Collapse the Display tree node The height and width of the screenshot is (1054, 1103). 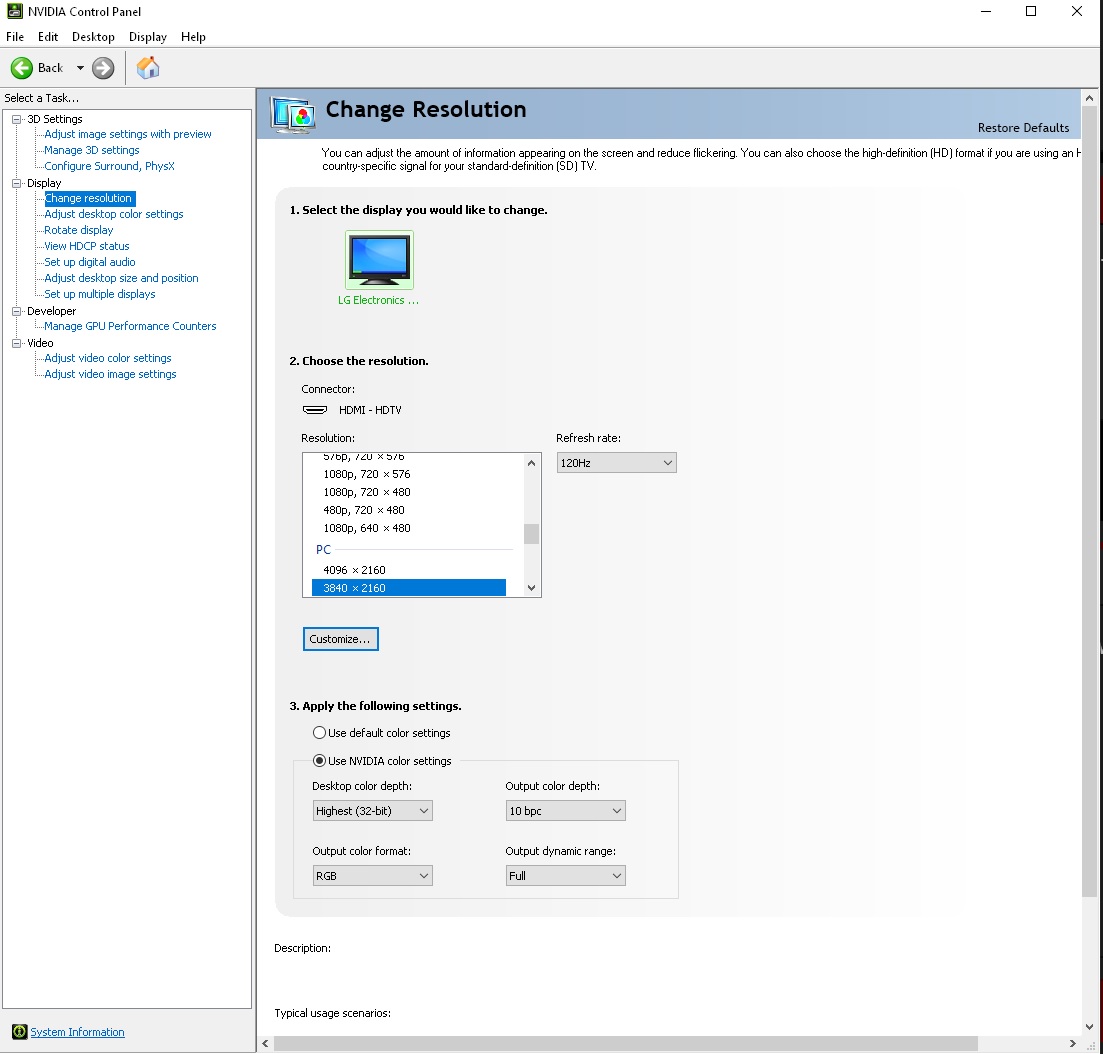pos(16,183)
